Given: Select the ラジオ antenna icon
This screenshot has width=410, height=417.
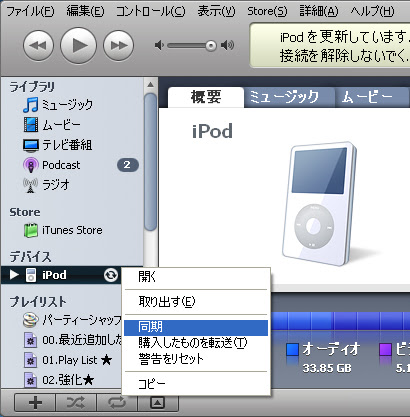Looking at the screenshot, I should click(x=30, y=185).
